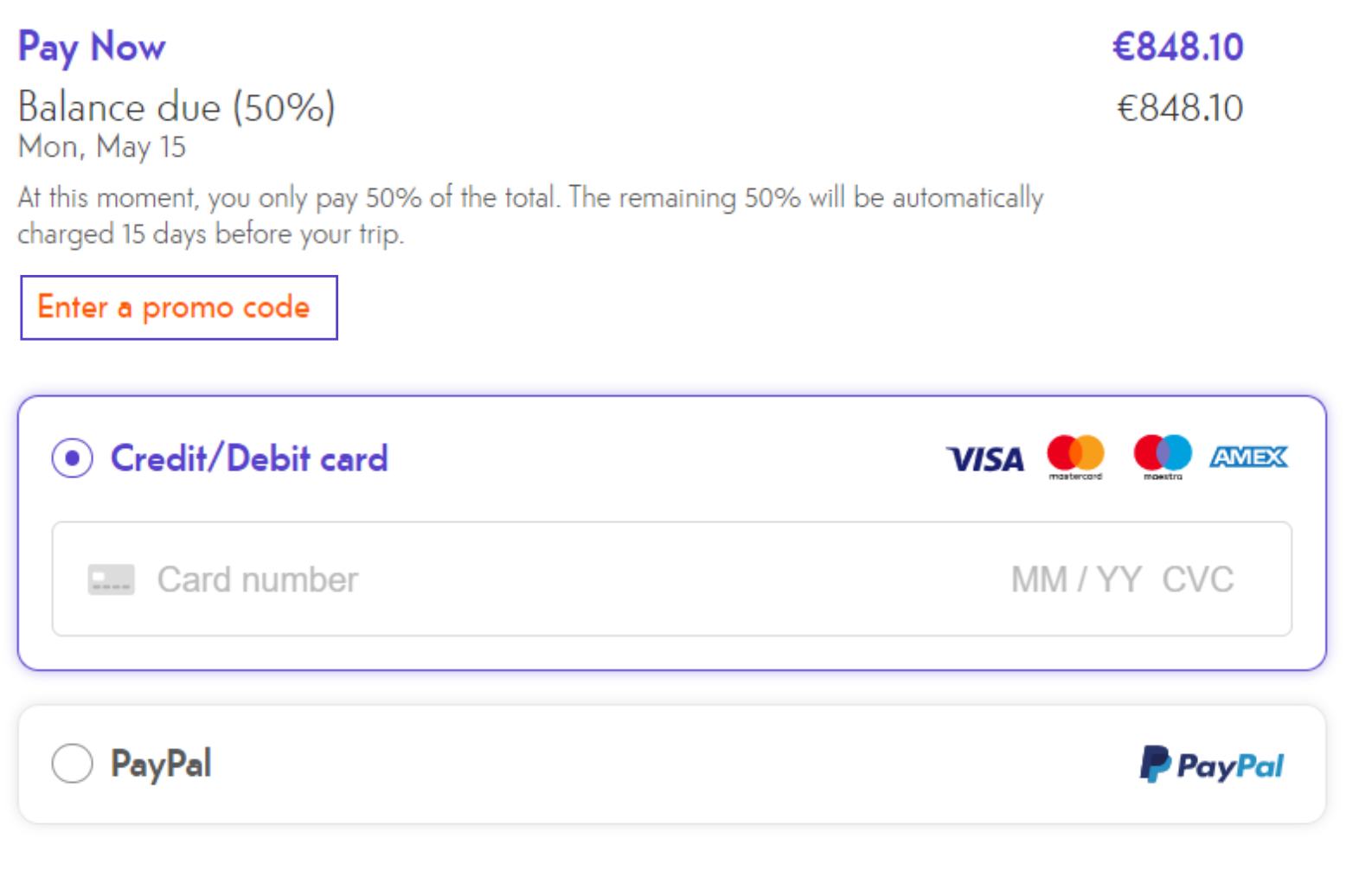This screenshot has width=1346, height=896.
Task: Click the Pay Now heading
Action: 92,48
